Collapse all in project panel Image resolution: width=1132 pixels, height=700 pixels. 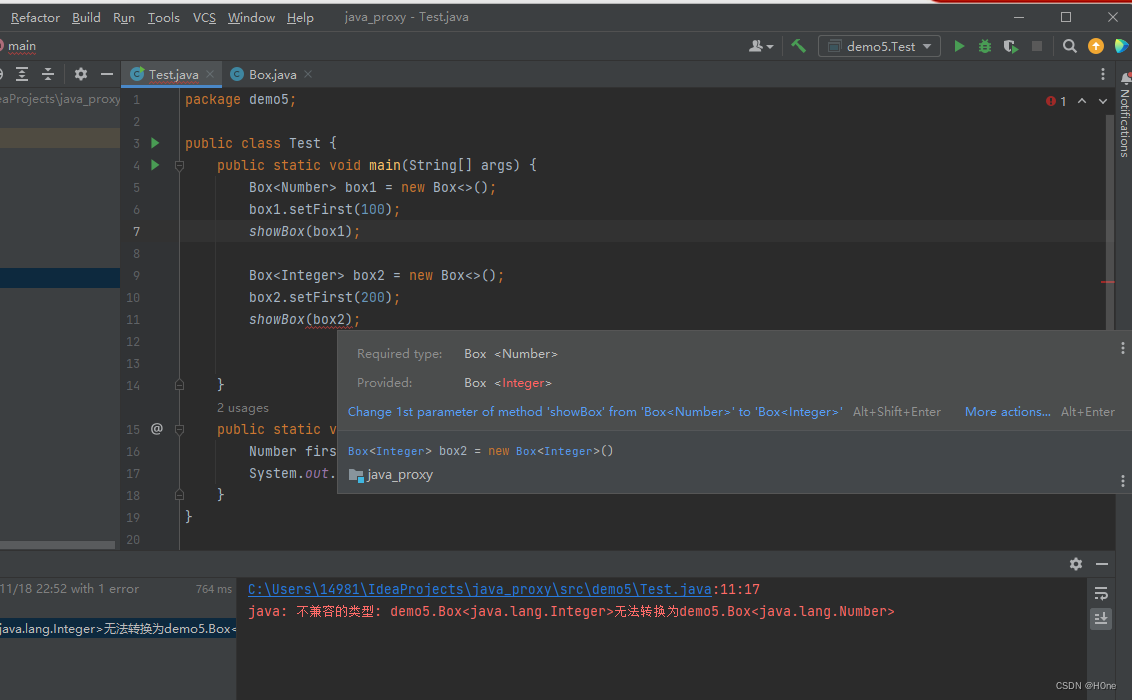pos(48,74)
